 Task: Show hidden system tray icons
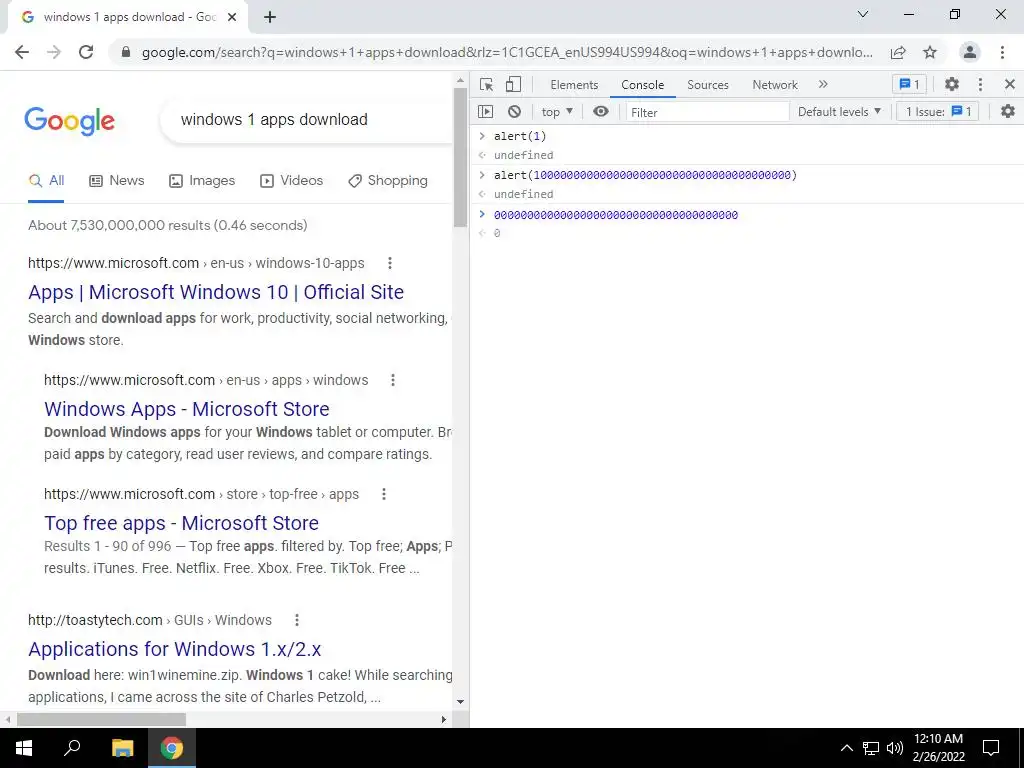pyautogui.click(x=846, y=748)
